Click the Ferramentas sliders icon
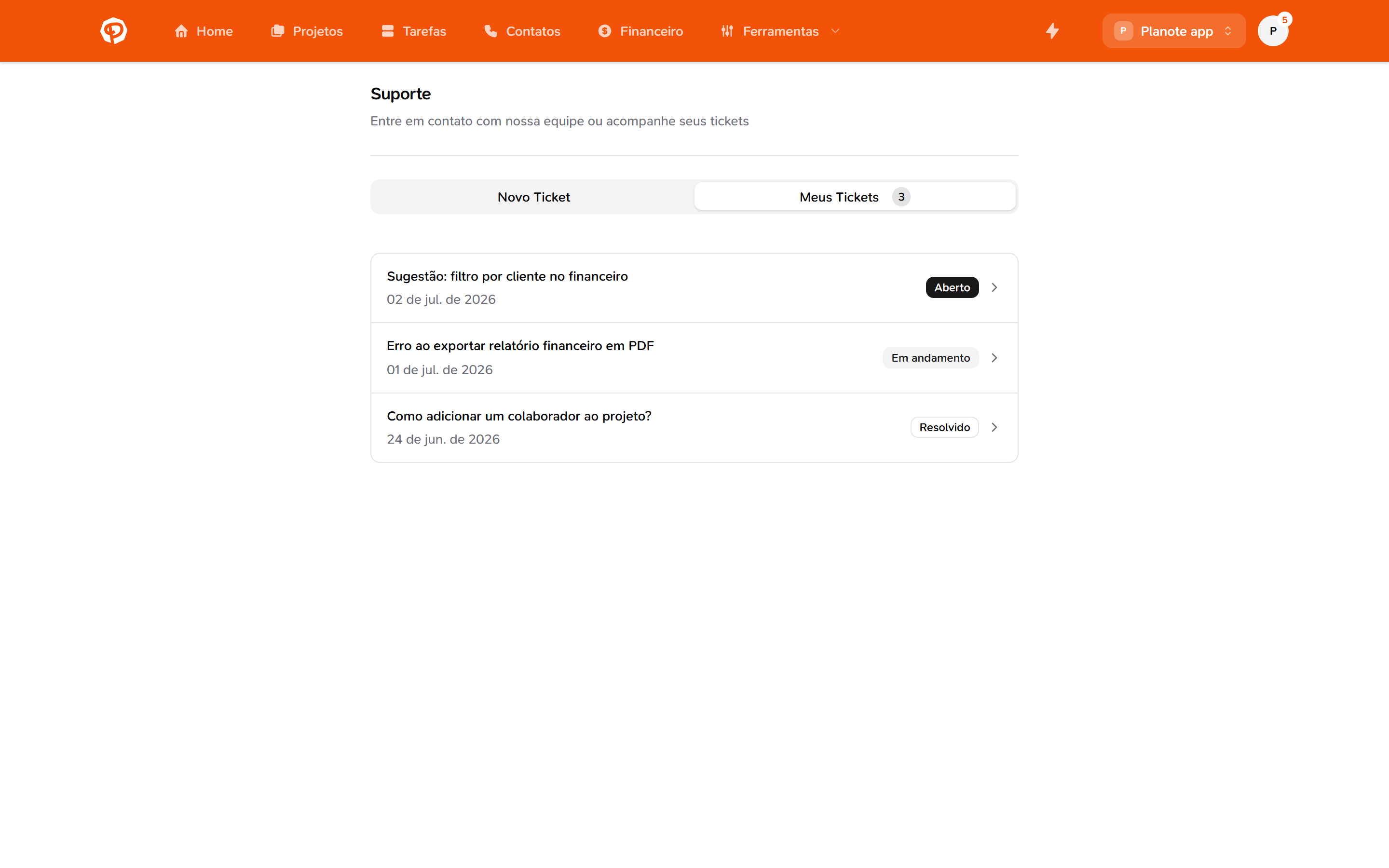 tap(727, 31)
